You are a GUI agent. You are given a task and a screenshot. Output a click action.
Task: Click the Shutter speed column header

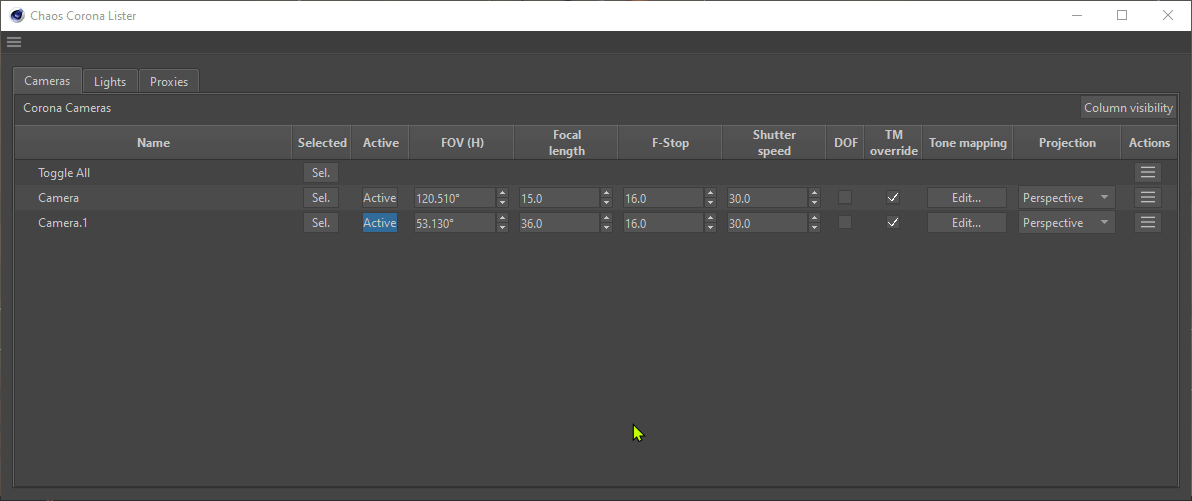coord(774,142)
